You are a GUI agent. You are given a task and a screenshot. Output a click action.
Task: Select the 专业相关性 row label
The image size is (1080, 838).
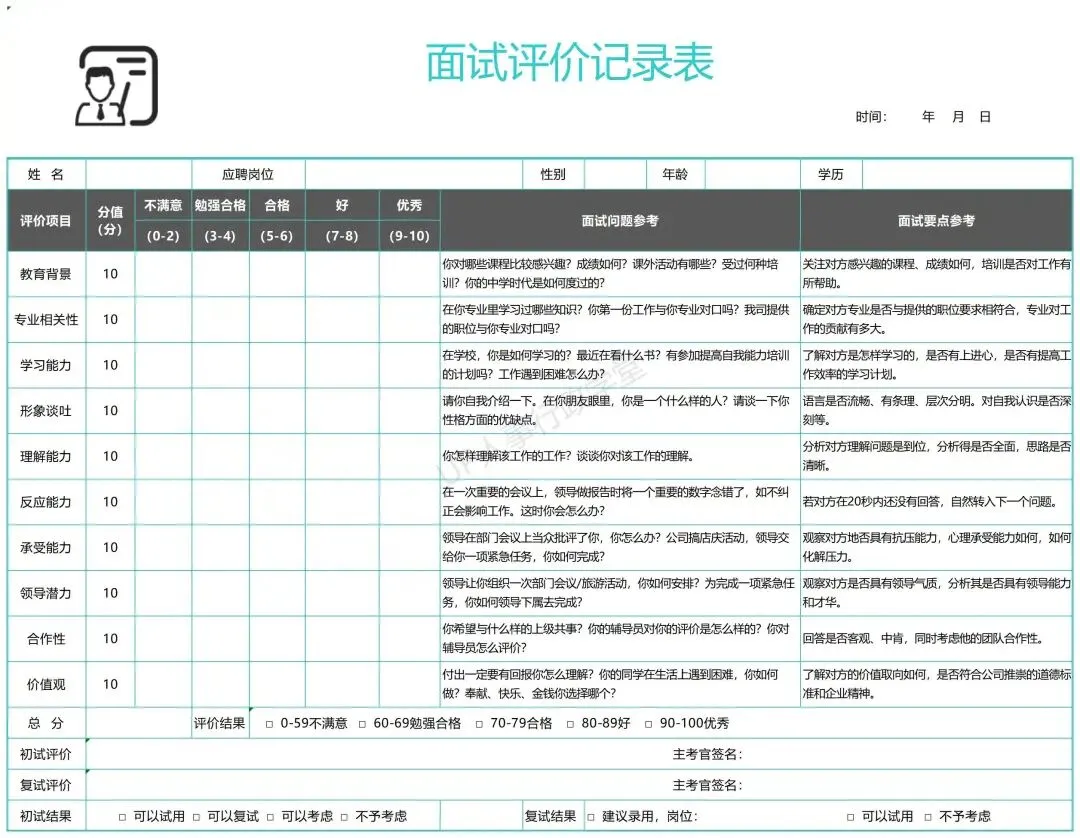click(46, 320)
